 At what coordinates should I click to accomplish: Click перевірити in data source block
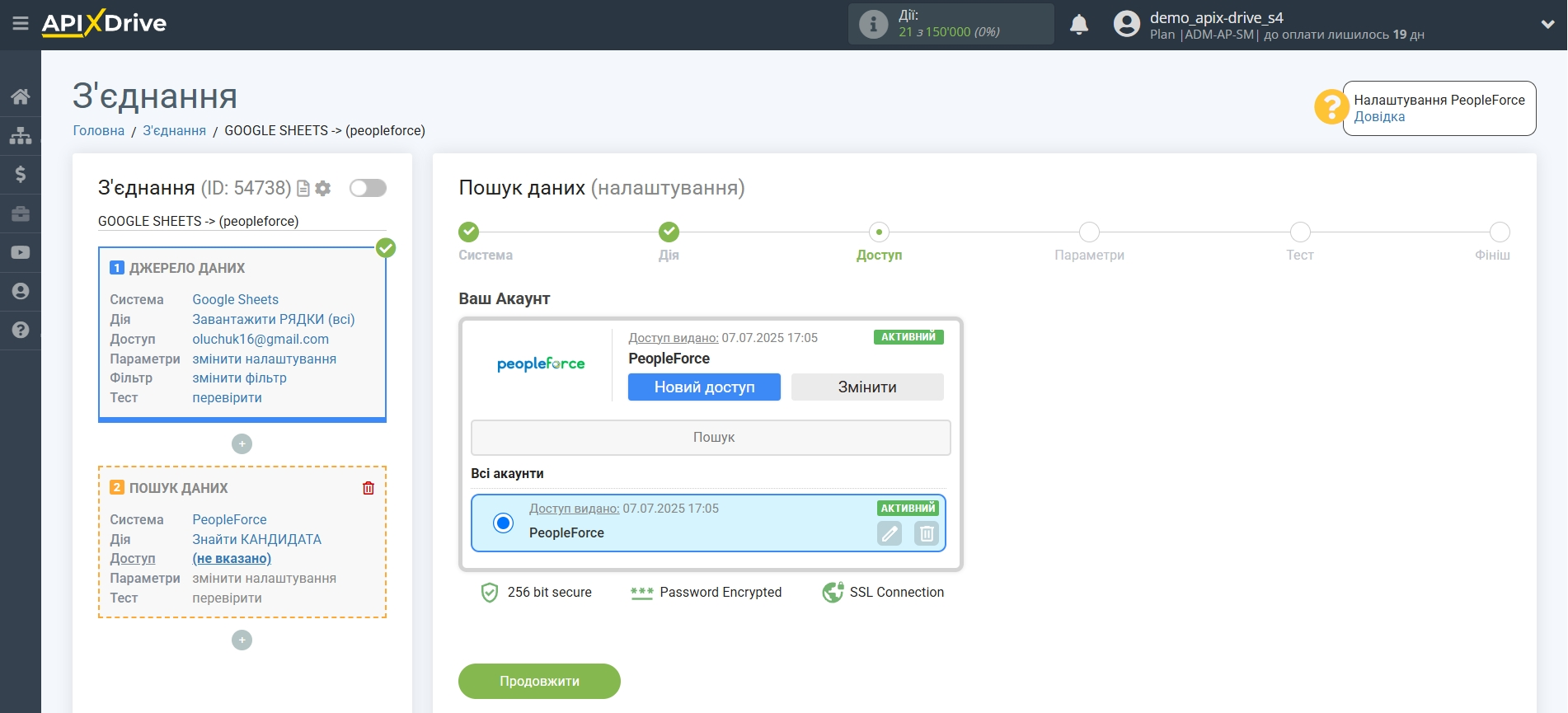click(227, 397)
